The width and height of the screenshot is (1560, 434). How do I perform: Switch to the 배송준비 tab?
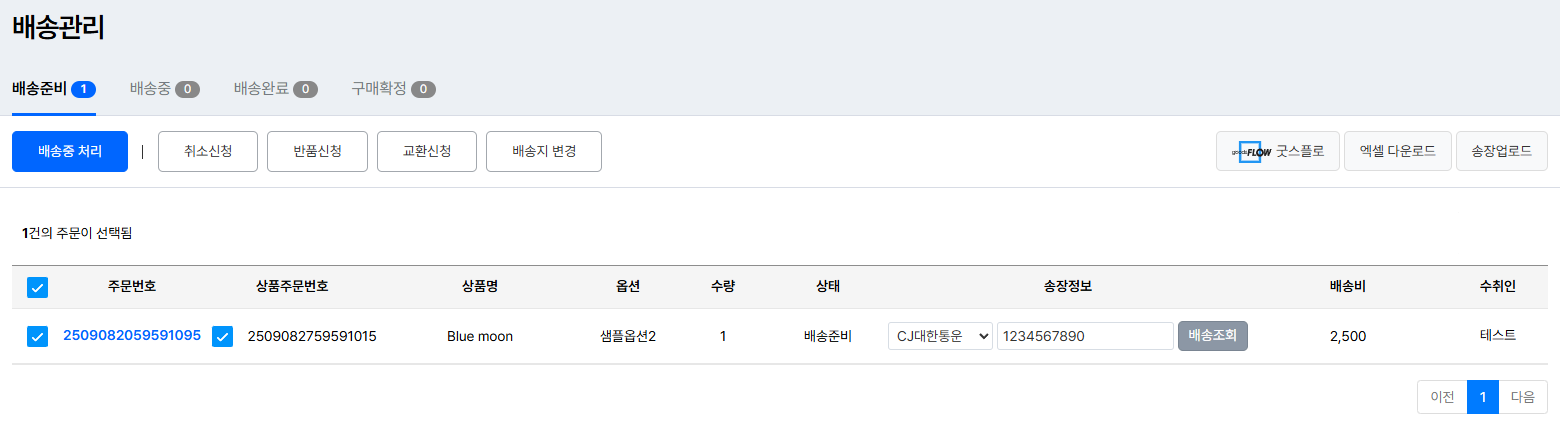pos(53,89)
